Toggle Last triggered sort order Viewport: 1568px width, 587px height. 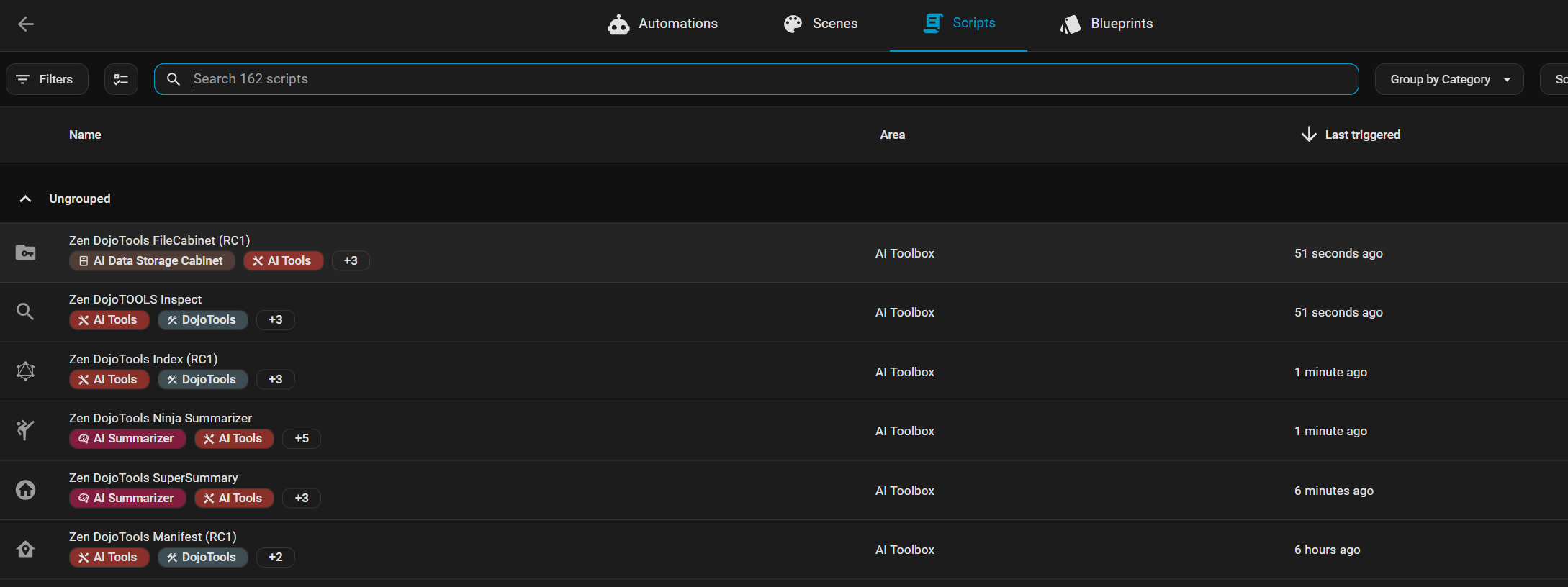1363,135
